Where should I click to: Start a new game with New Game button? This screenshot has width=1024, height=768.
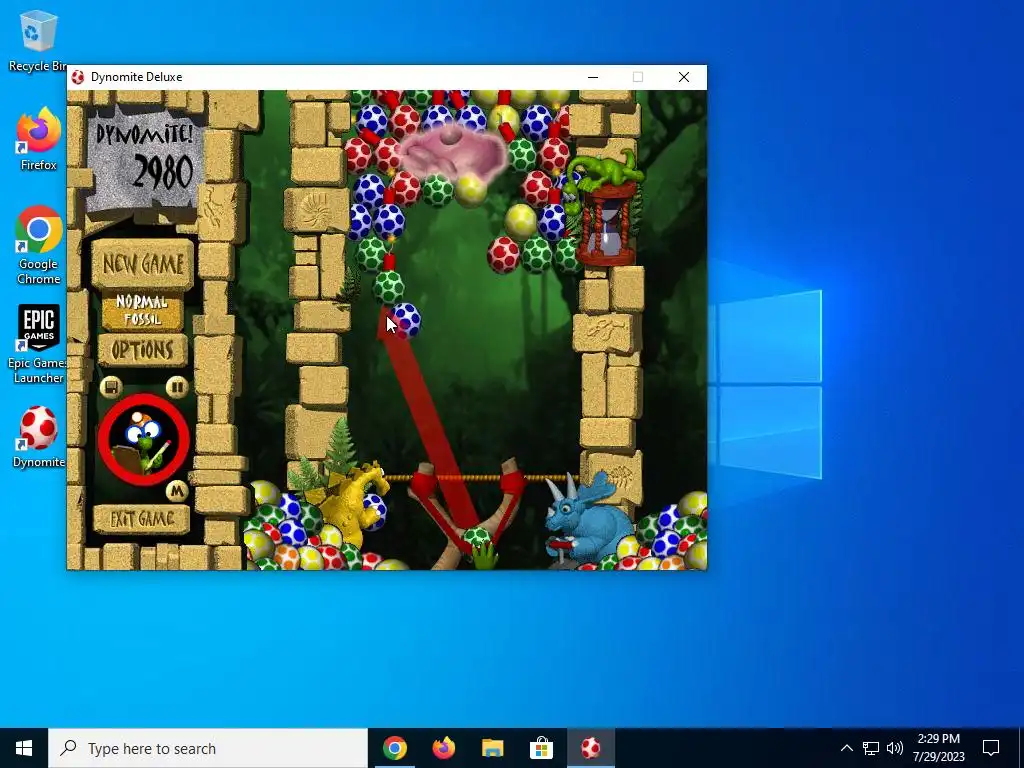pyautogui.click(x=142, y=264)
